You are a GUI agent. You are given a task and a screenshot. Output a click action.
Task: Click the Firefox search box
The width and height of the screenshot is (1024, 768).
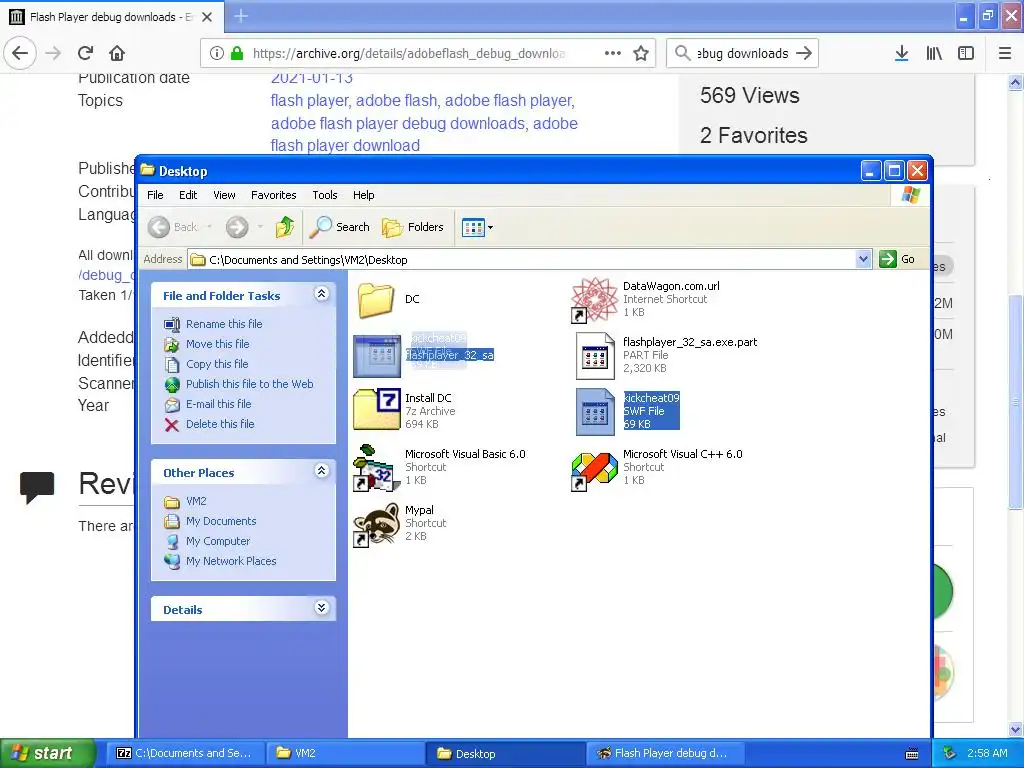(x=743, y=53)
